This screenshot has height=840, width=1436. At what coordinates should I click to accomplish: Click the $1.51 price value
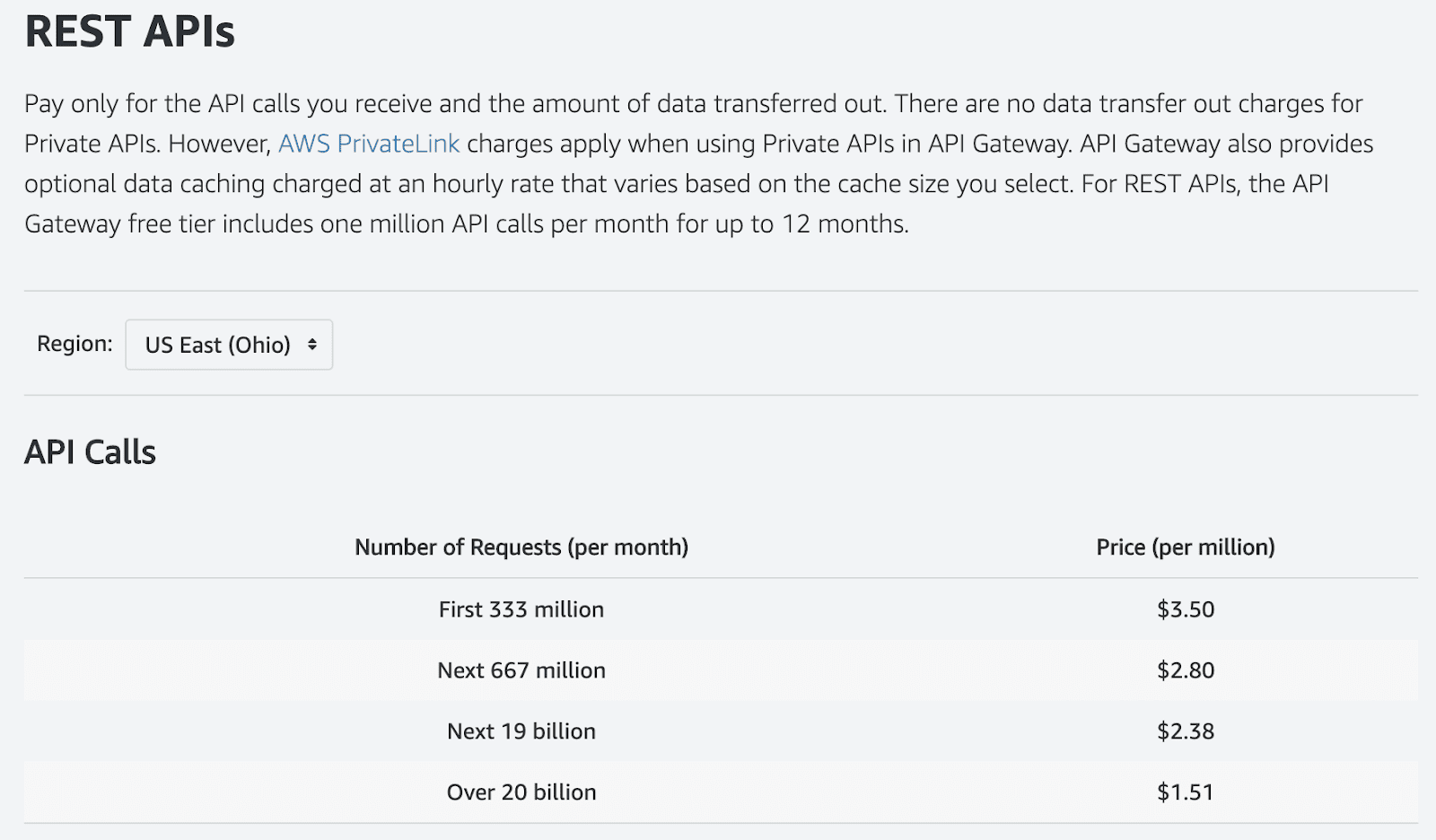pos(1186,792)
